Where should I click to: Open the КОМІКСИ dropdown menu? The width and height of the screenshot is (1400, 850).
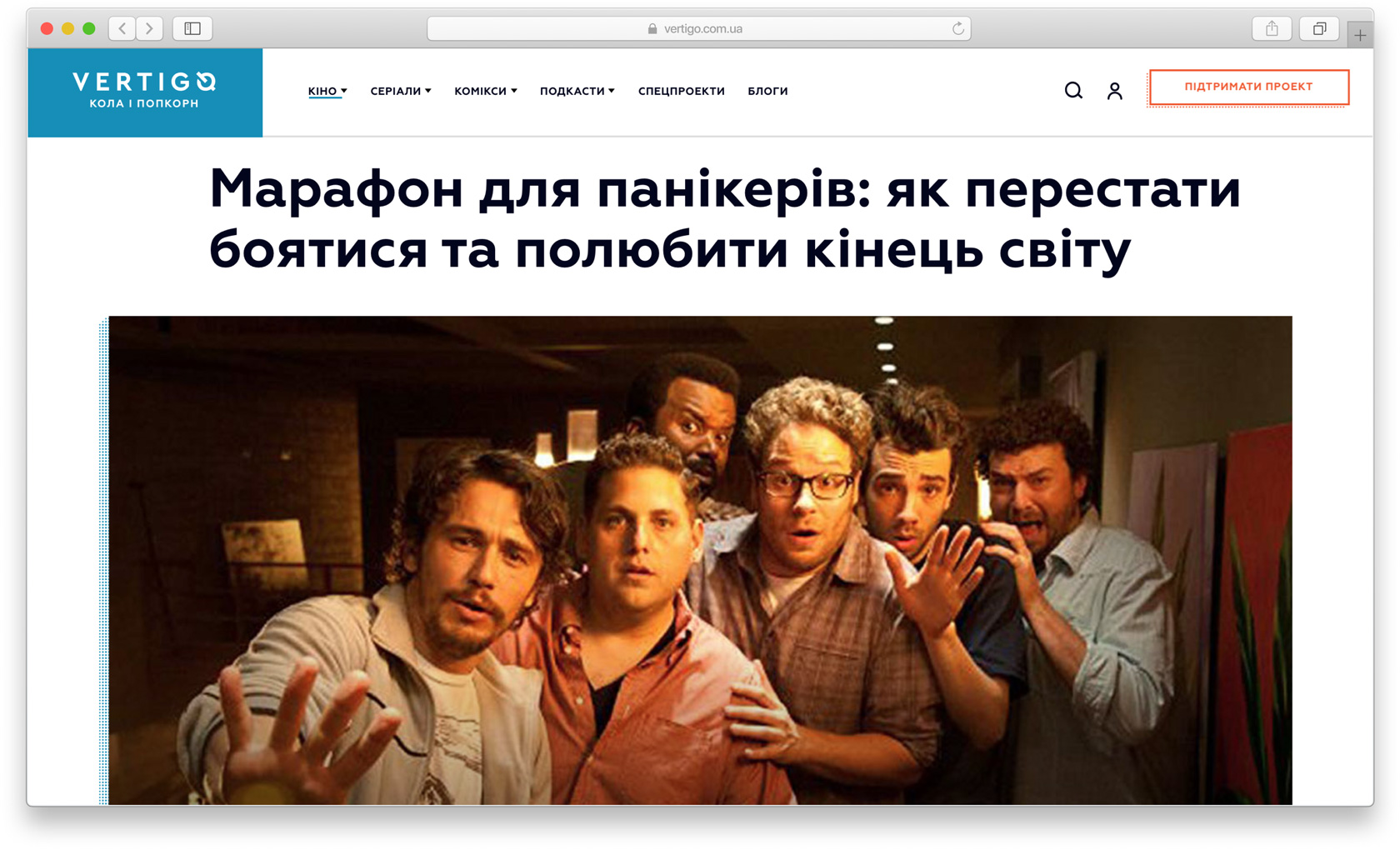[x=485, y=91]
